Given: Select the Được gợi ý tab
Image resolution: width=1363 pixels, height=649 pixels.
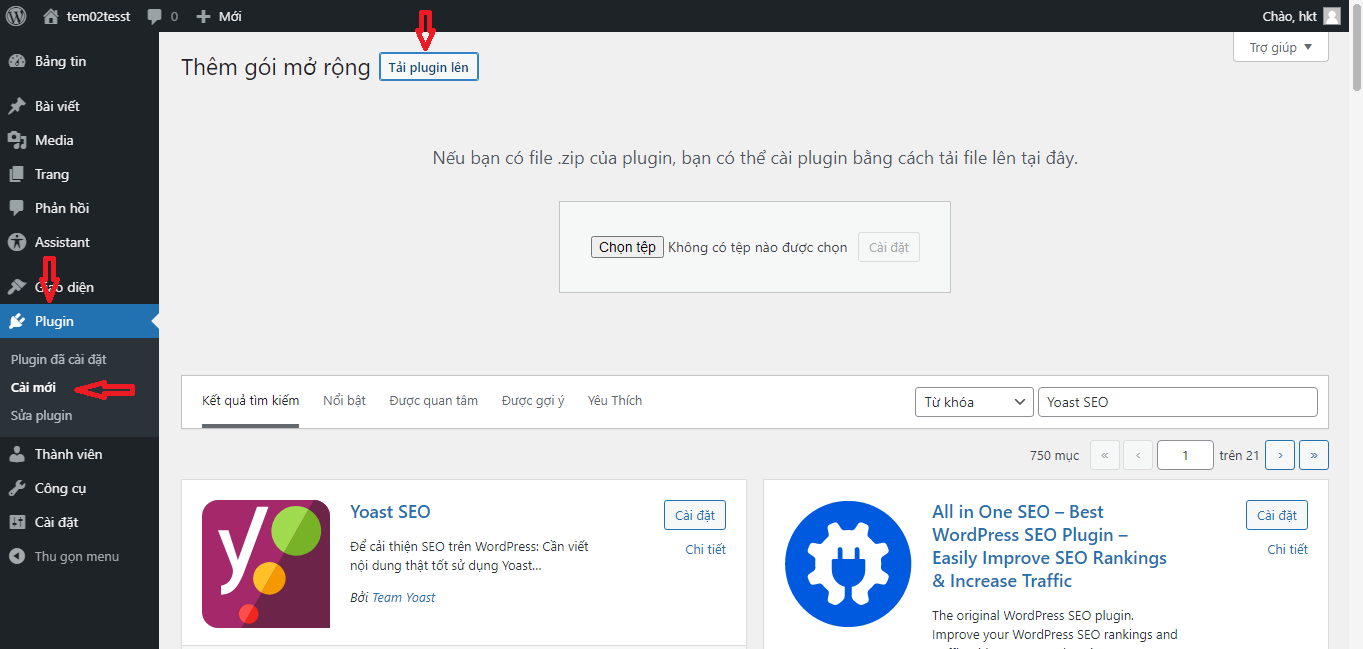Looking at the screenshot, I should click(533, 401).
